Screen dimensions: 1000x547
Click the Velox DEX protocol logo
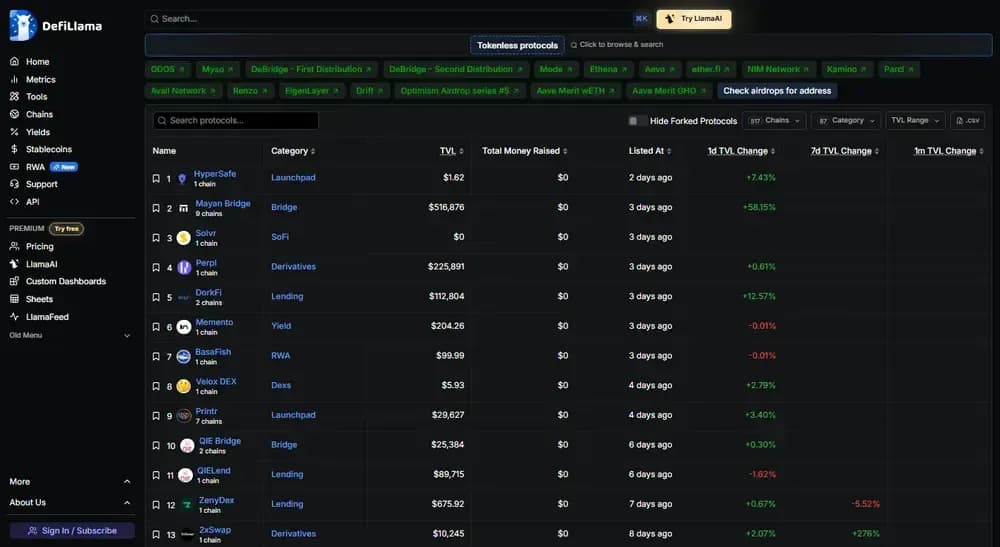click(183, 386)
